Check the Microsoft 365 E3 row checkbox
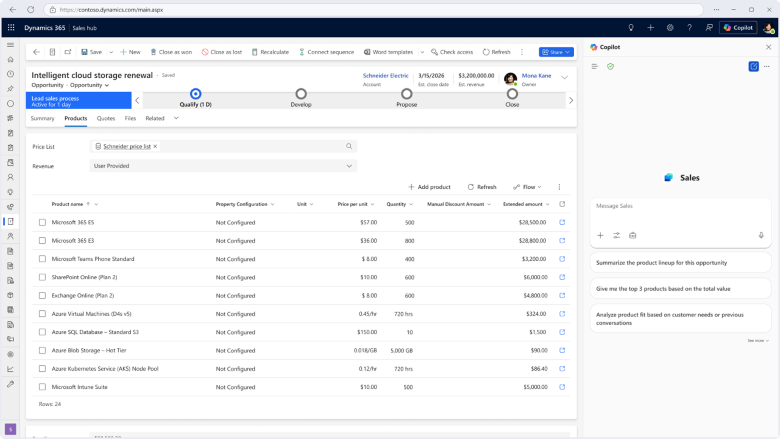This screenshot has height=439, width=780. 42,241
